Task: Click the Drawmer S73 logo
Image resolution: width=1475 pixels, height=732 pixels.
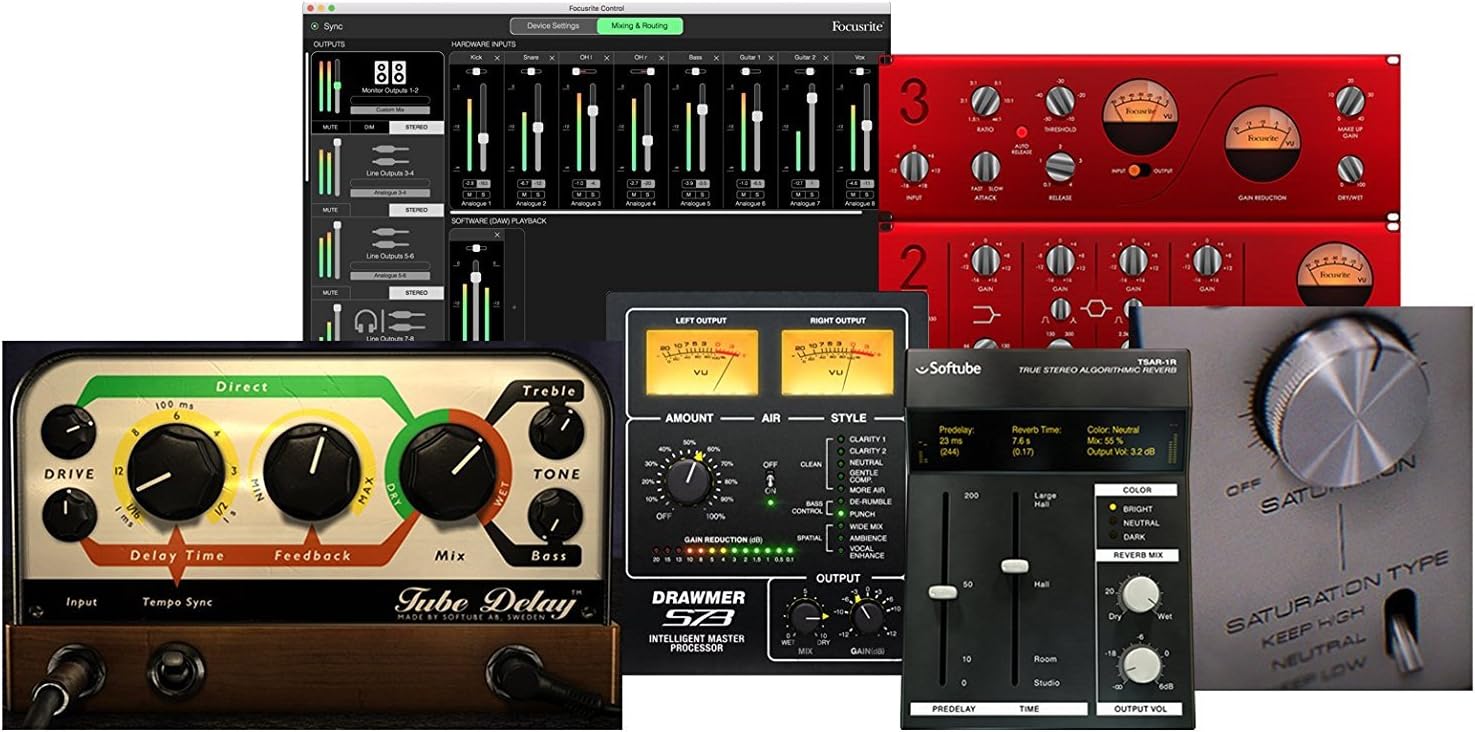Action: 700,608
